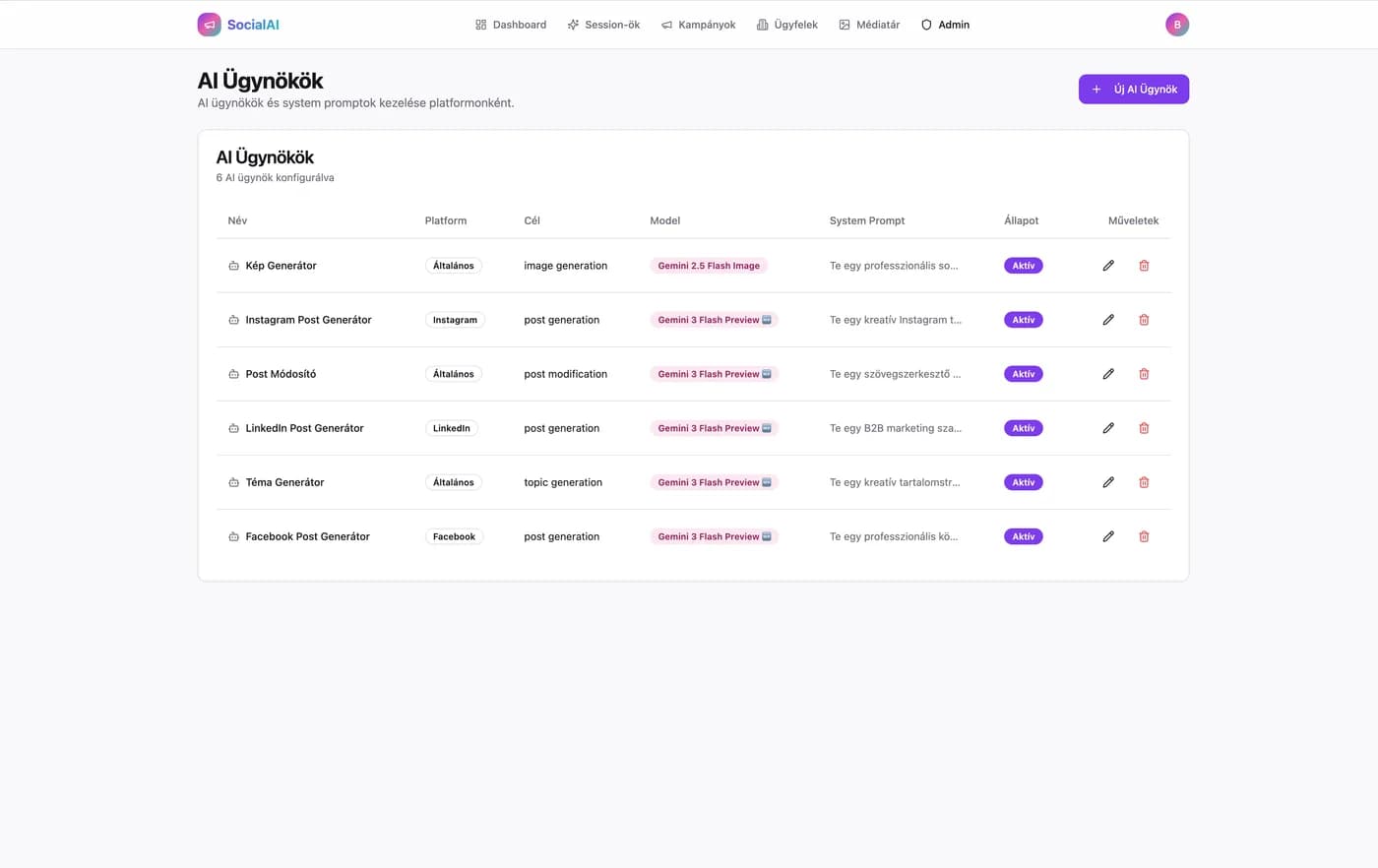Screen dimensions: 1378x868
Task: Delete the Kép Generátor agent
Action: [1144, 266]
